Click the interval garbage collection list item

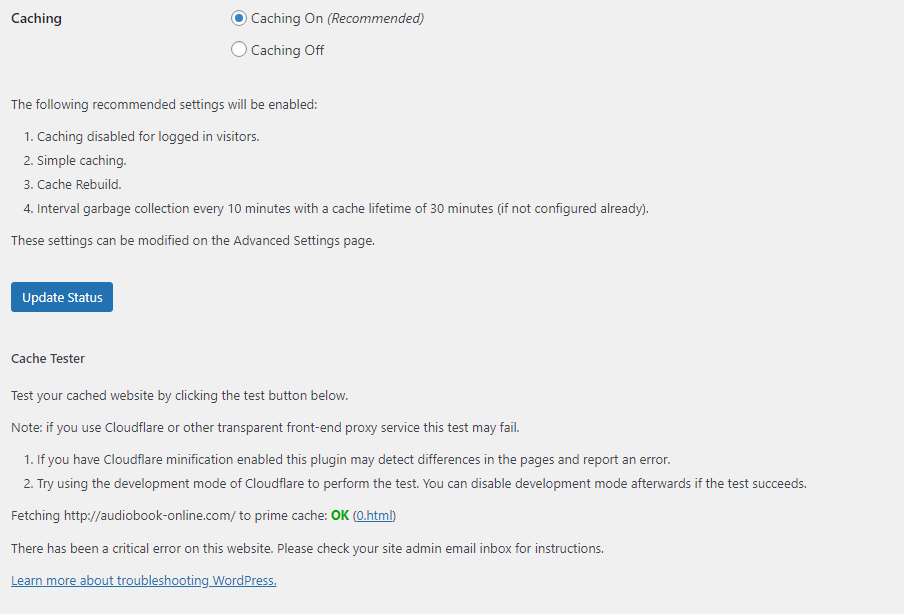(342, 209)
